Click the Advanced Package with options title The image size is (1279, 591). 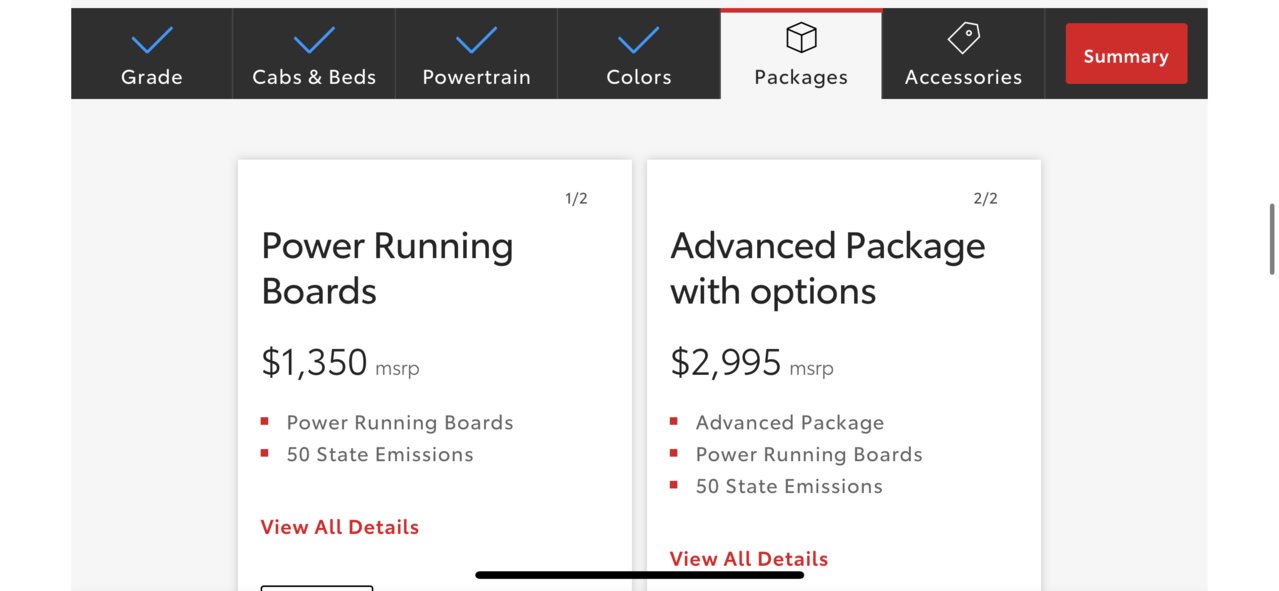828,268
